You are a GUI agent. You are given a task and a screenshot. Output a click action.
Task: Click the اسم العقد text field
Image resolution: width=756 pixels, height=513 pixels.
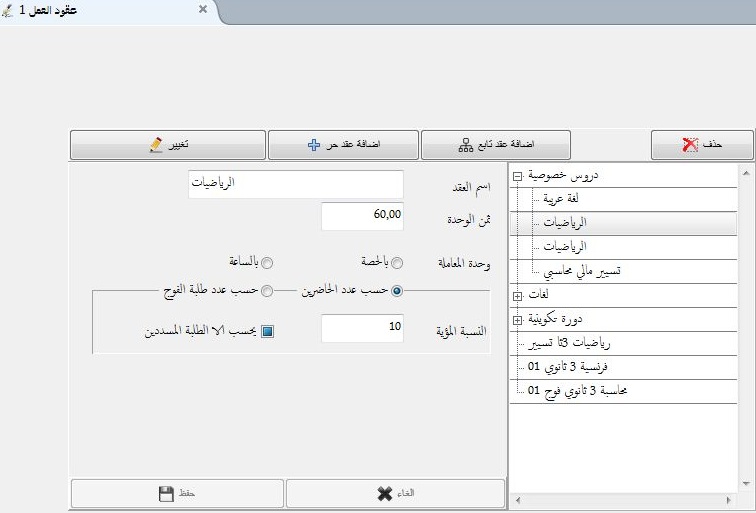point(295,185)
